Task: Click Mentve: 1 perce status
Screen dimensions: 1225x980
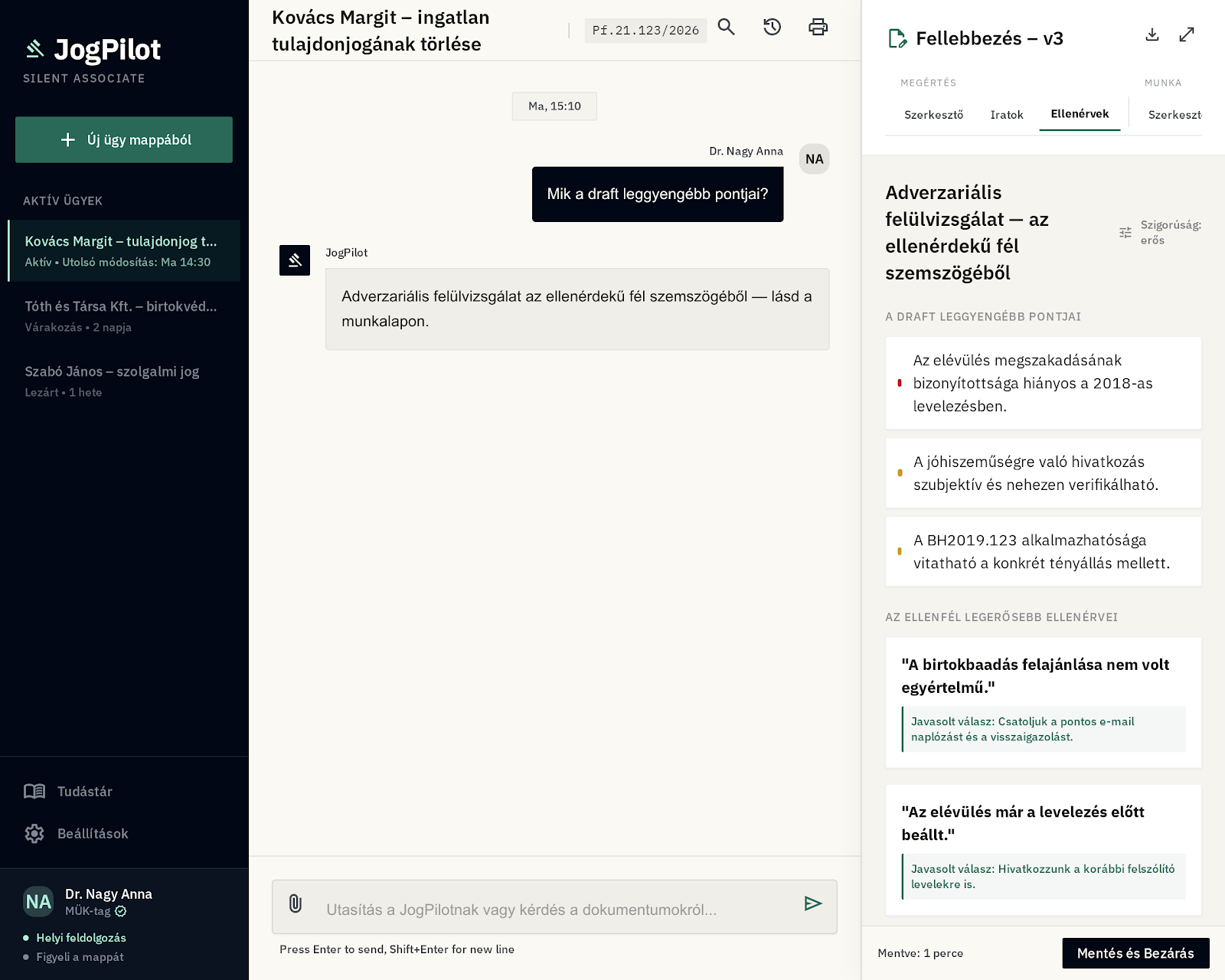Action: (920, 953)
